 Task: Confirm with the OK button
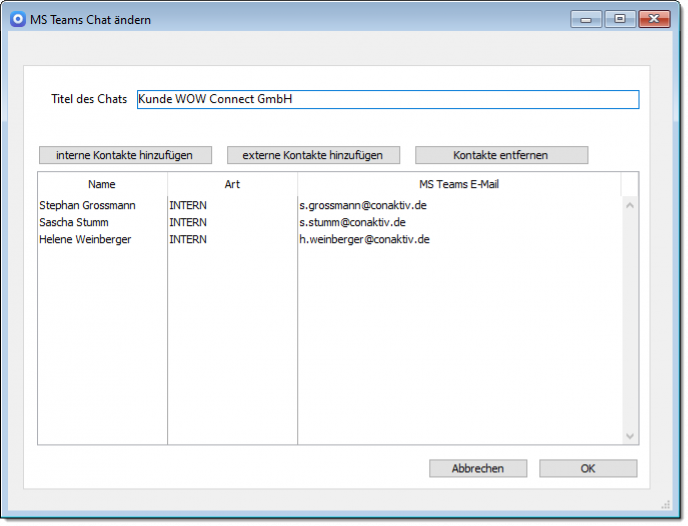(x=588, y=468)
